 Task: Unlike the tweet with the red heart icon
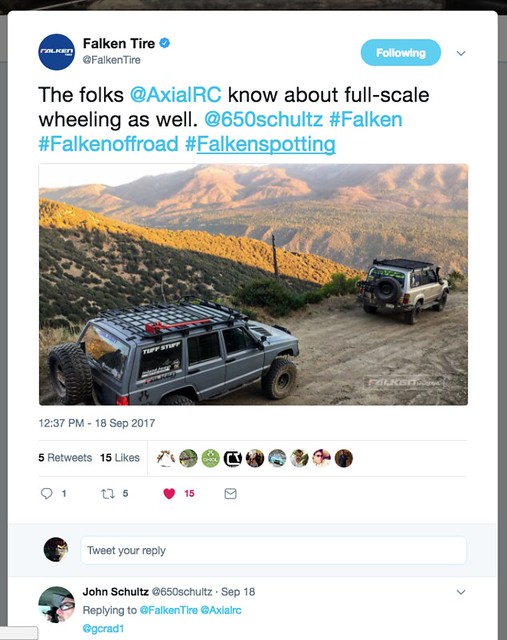(x=169, y=494)
